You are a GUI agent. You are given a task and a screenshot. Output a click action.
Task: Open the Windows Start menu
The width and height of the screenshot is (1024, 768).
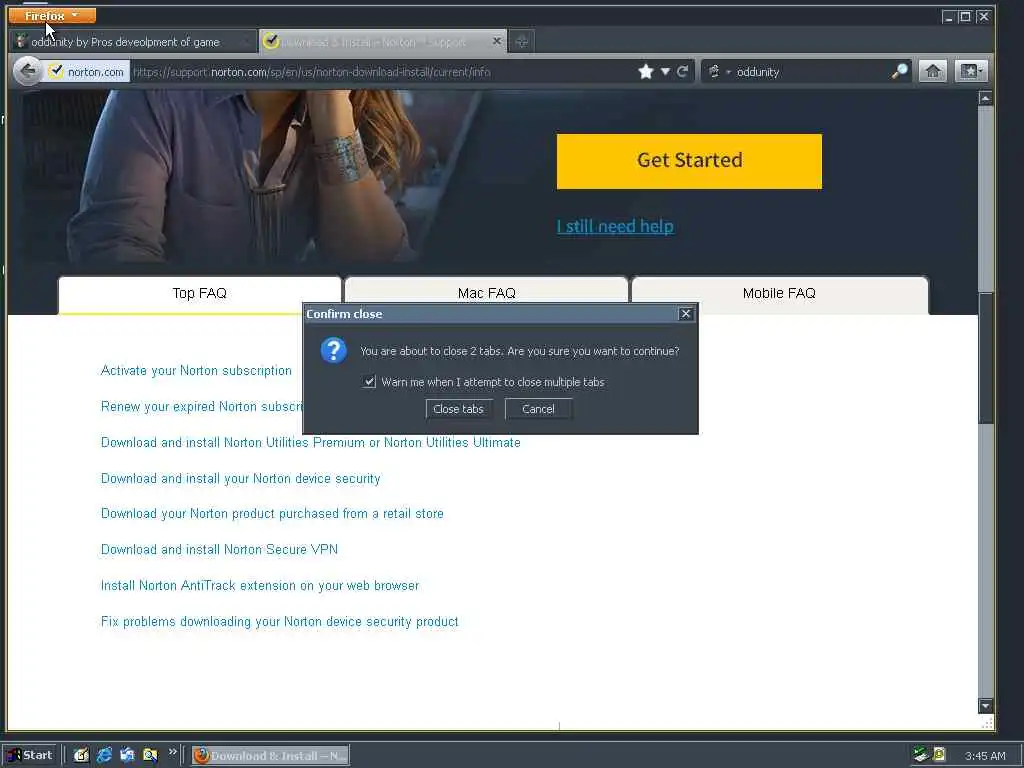(30, 756)
